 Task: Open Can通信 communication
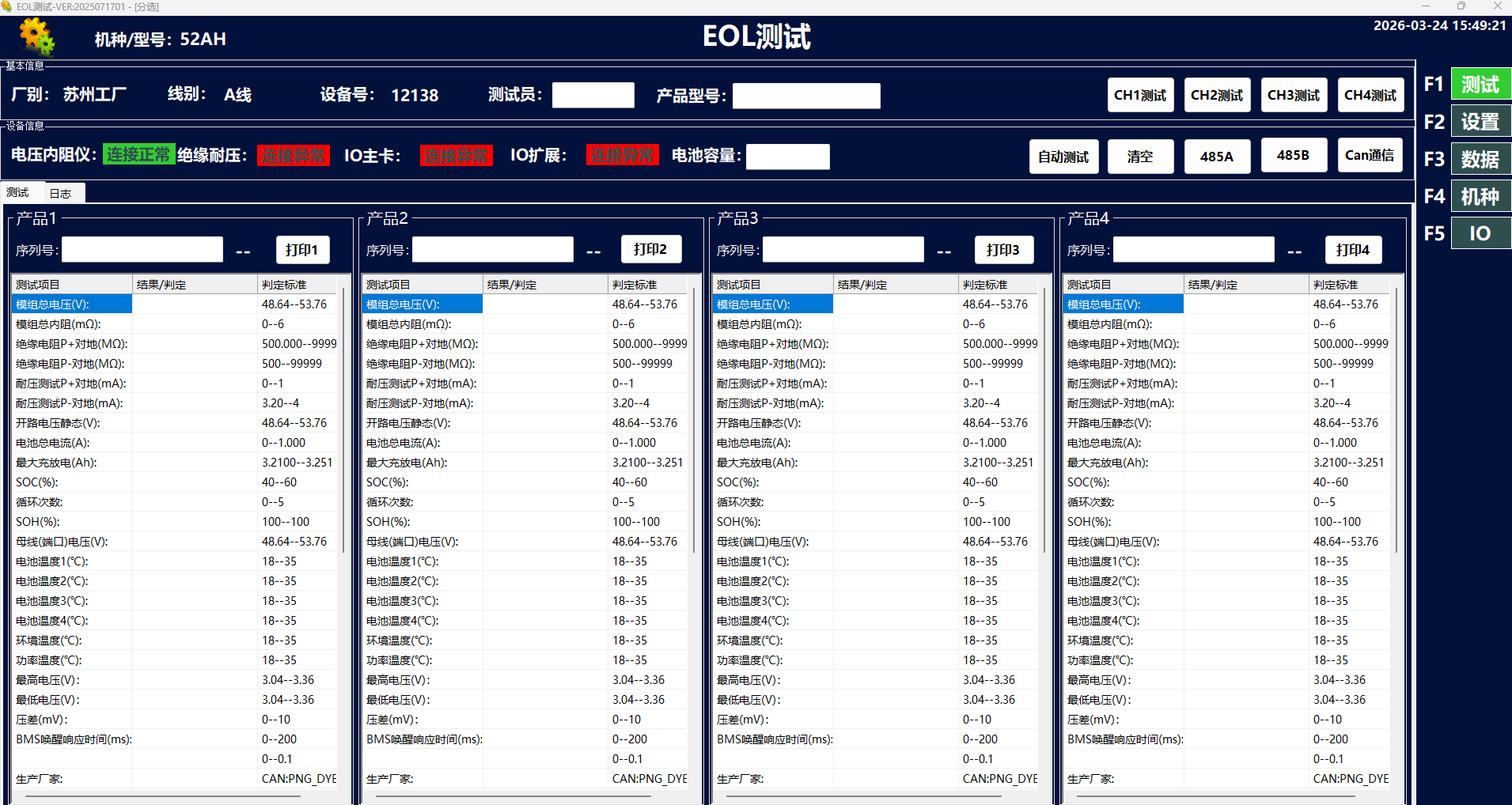point(1369,155)
